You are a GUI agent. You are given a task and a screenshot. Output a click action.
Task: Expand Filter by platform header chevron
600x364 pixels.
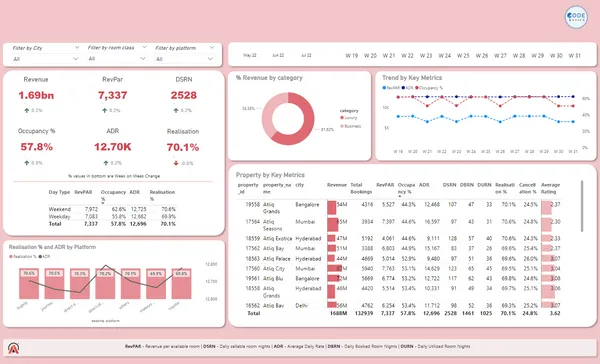coord(212,47)
